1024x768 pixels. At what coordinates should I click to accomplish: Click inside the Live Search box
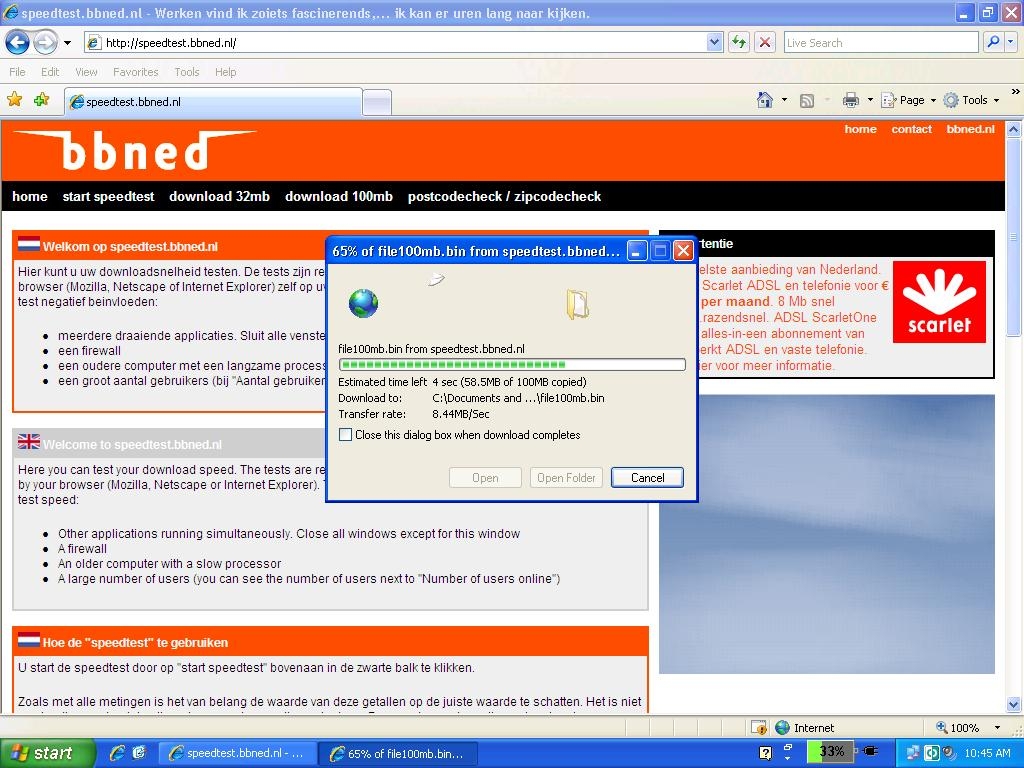tap(881, 43)
